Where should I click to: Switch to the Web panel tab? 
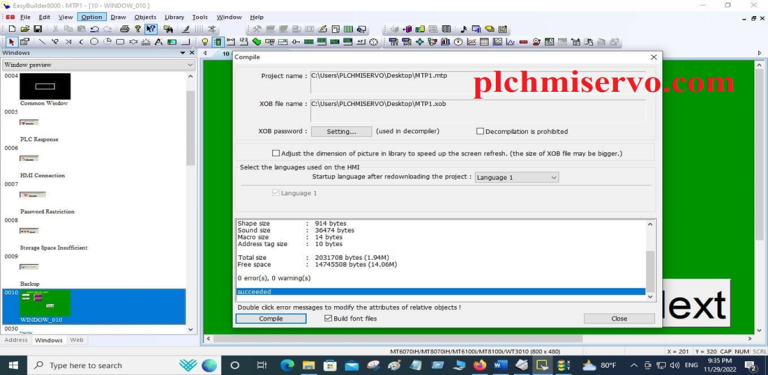(76, 340)
